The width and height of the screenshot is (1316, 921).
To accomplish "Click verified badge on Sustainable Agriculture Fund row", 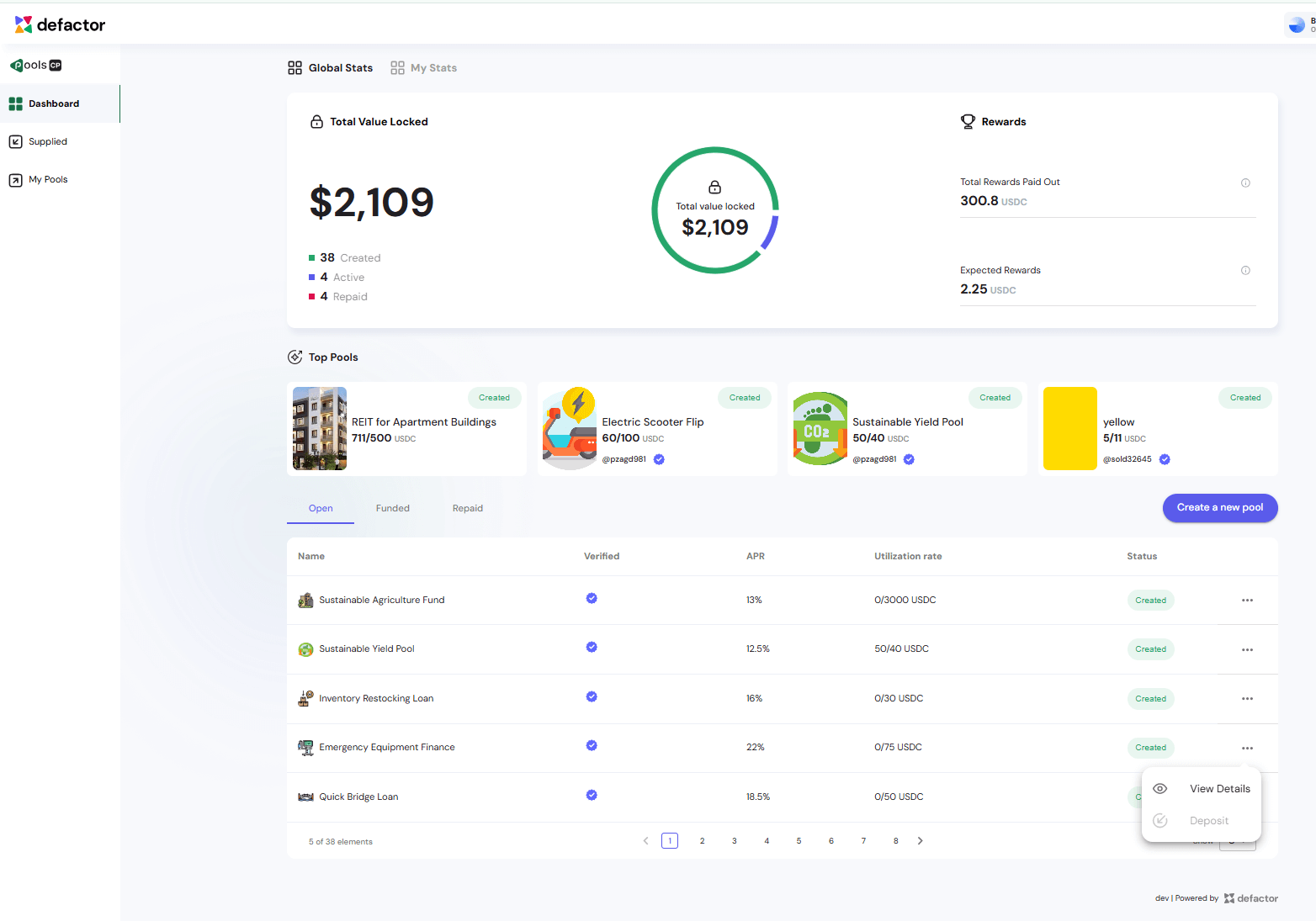I will point(592,598).
